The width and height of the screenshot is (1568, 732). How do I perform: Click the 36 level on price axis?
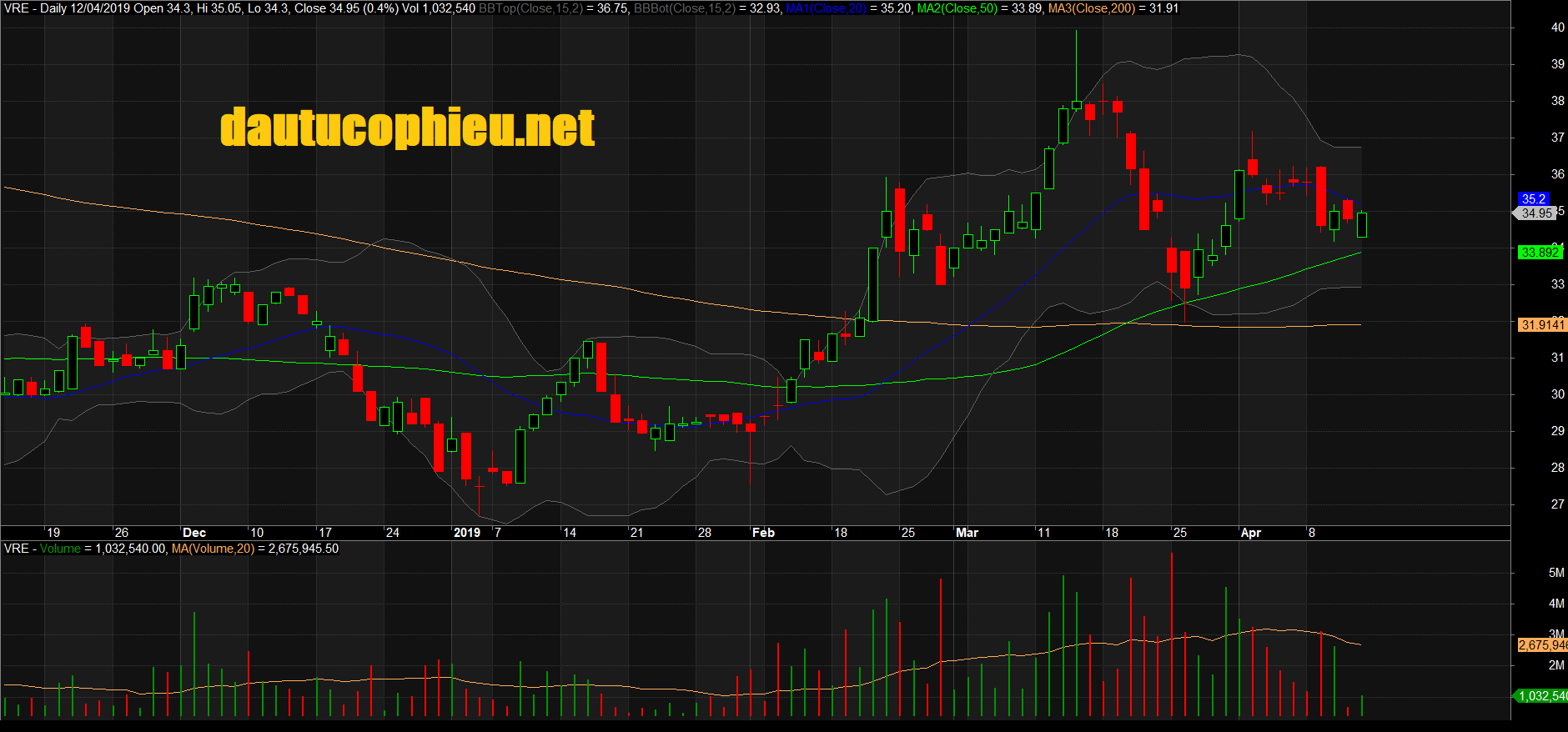pyautogui.click(x=1557, y=174)
